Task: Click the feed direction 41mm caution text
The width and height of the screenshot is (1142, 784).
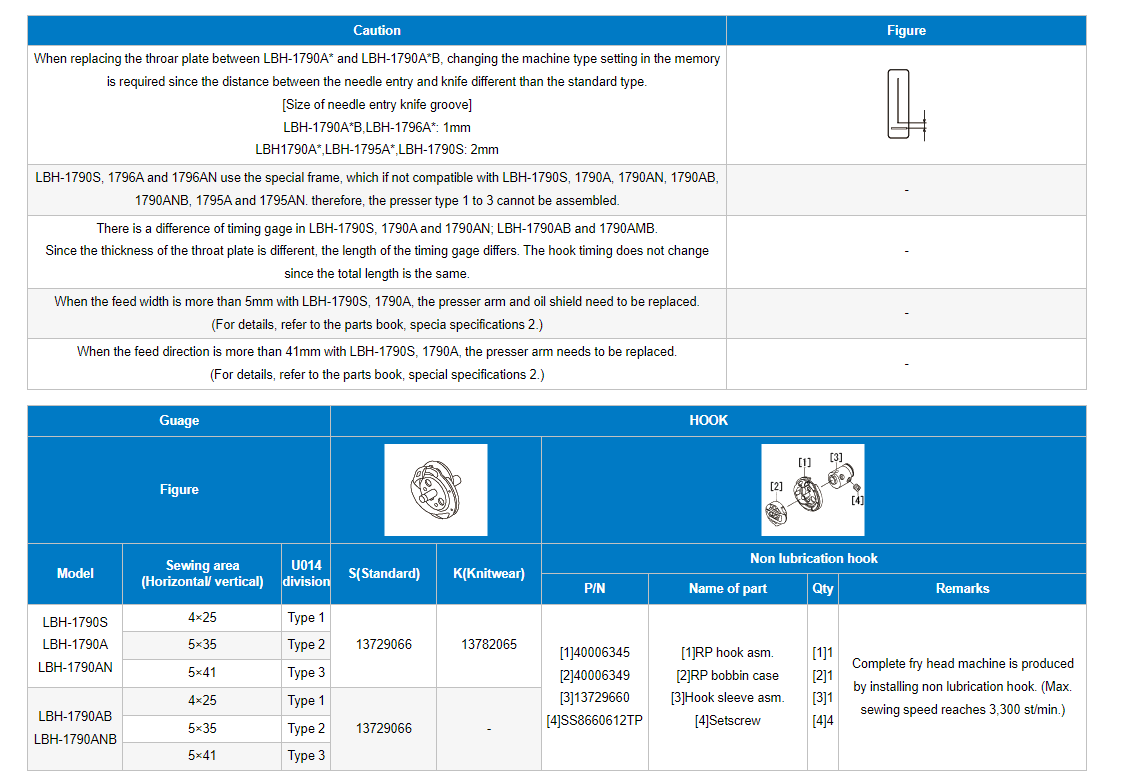Action: [x=377, y=363]
